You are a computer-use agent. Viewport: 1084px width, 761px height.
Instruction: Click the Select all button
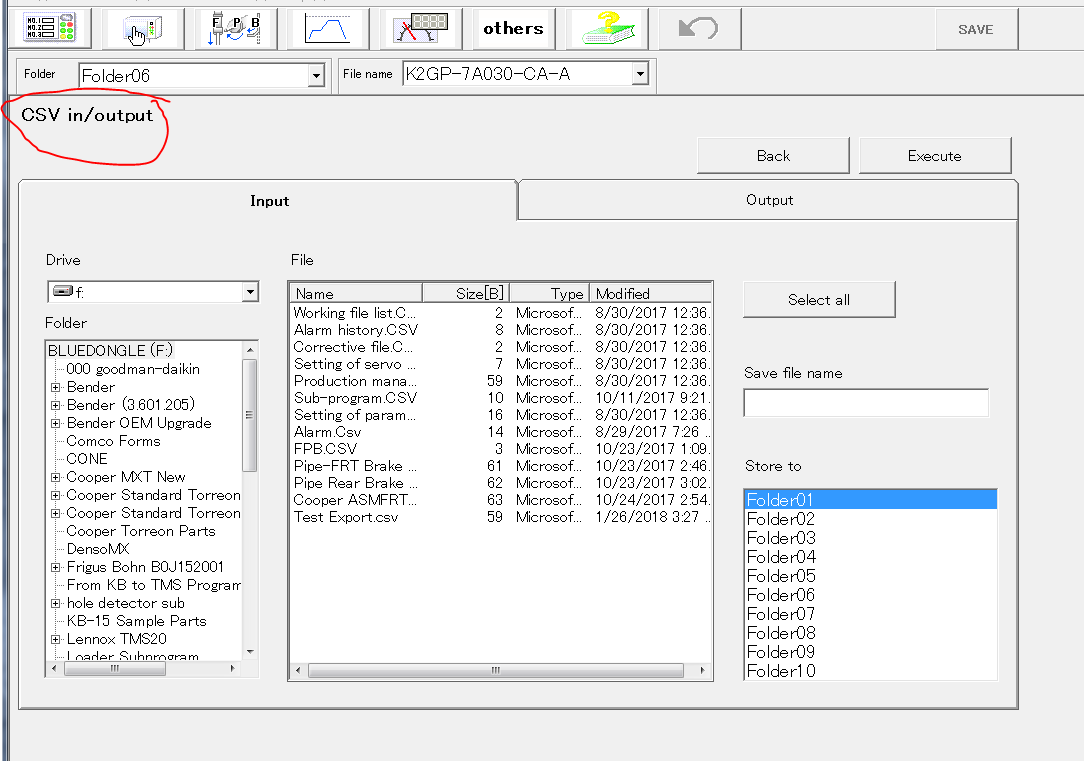818,300
